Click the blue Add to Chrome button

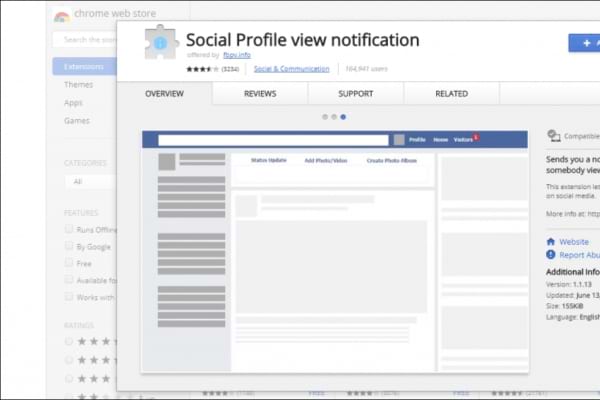point(584,43)
